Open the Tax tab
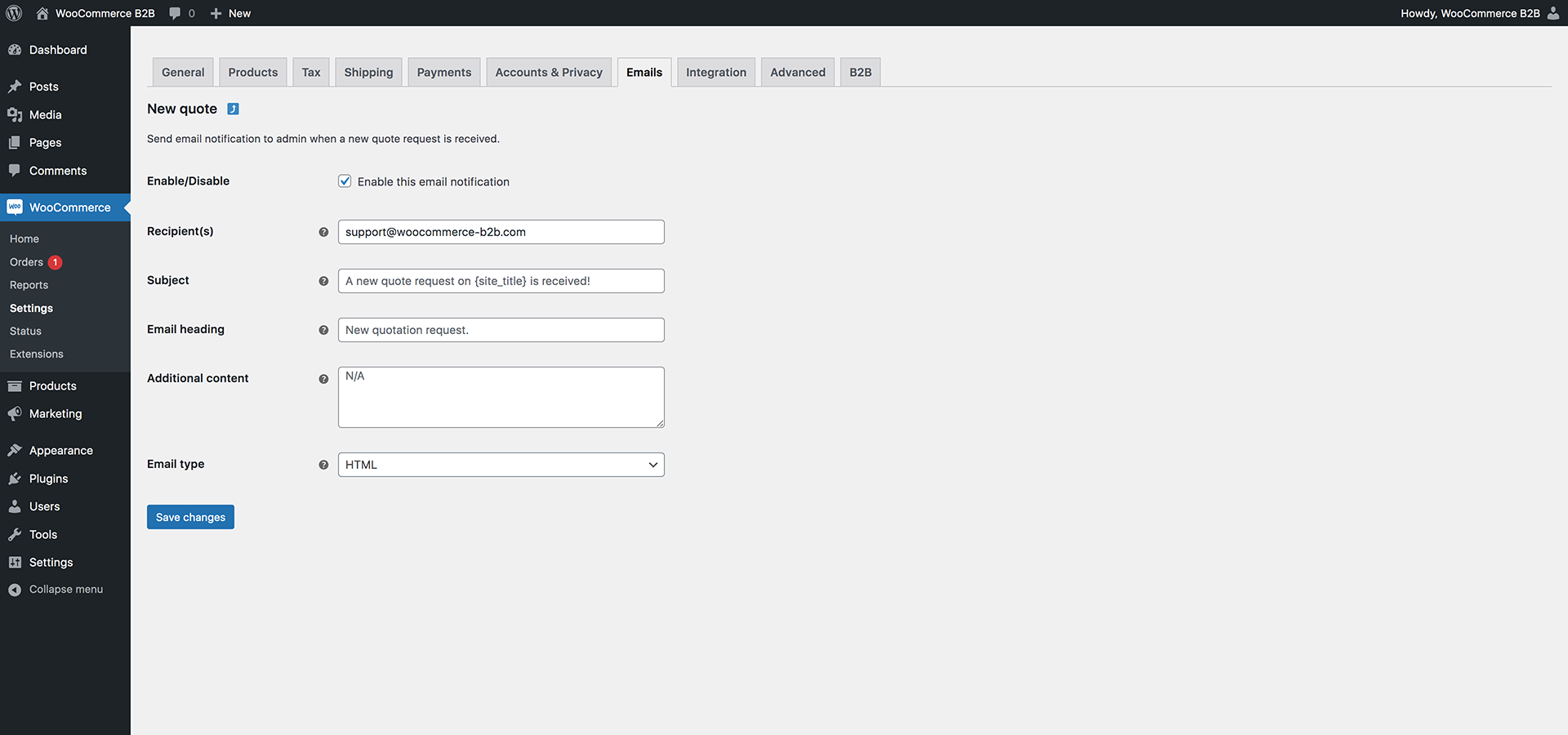 (x=311, y=72)
